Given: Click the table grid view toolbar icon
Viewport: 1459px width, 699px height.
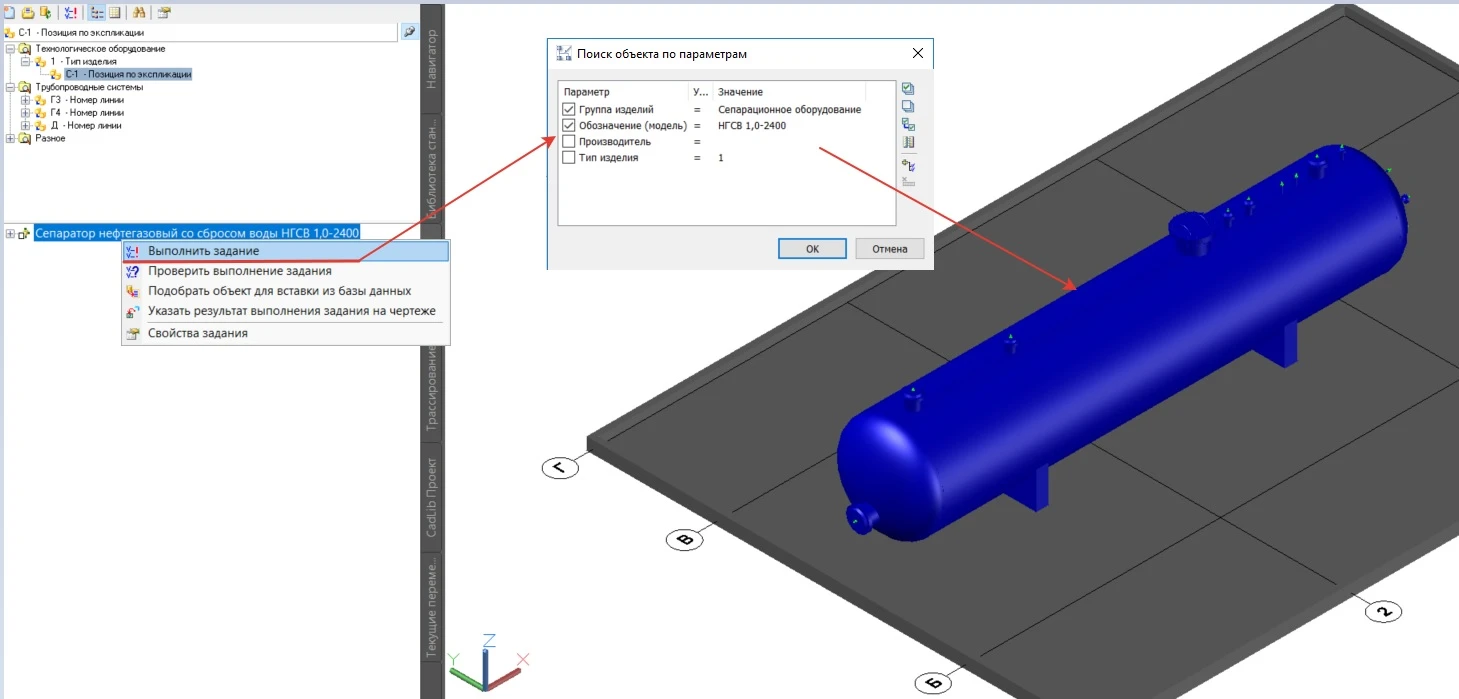Looking at the screenshot, I should pyautogui.click(x=115, y=12).
